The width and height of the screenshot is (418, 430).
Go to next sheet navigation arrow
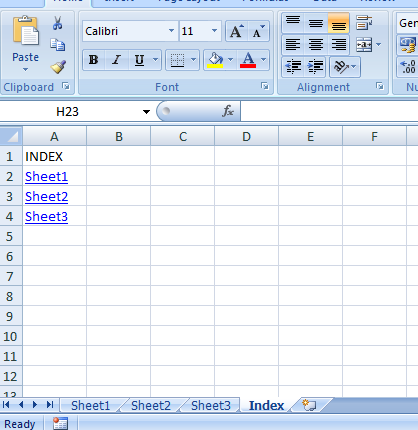click(x=35, y=405)
